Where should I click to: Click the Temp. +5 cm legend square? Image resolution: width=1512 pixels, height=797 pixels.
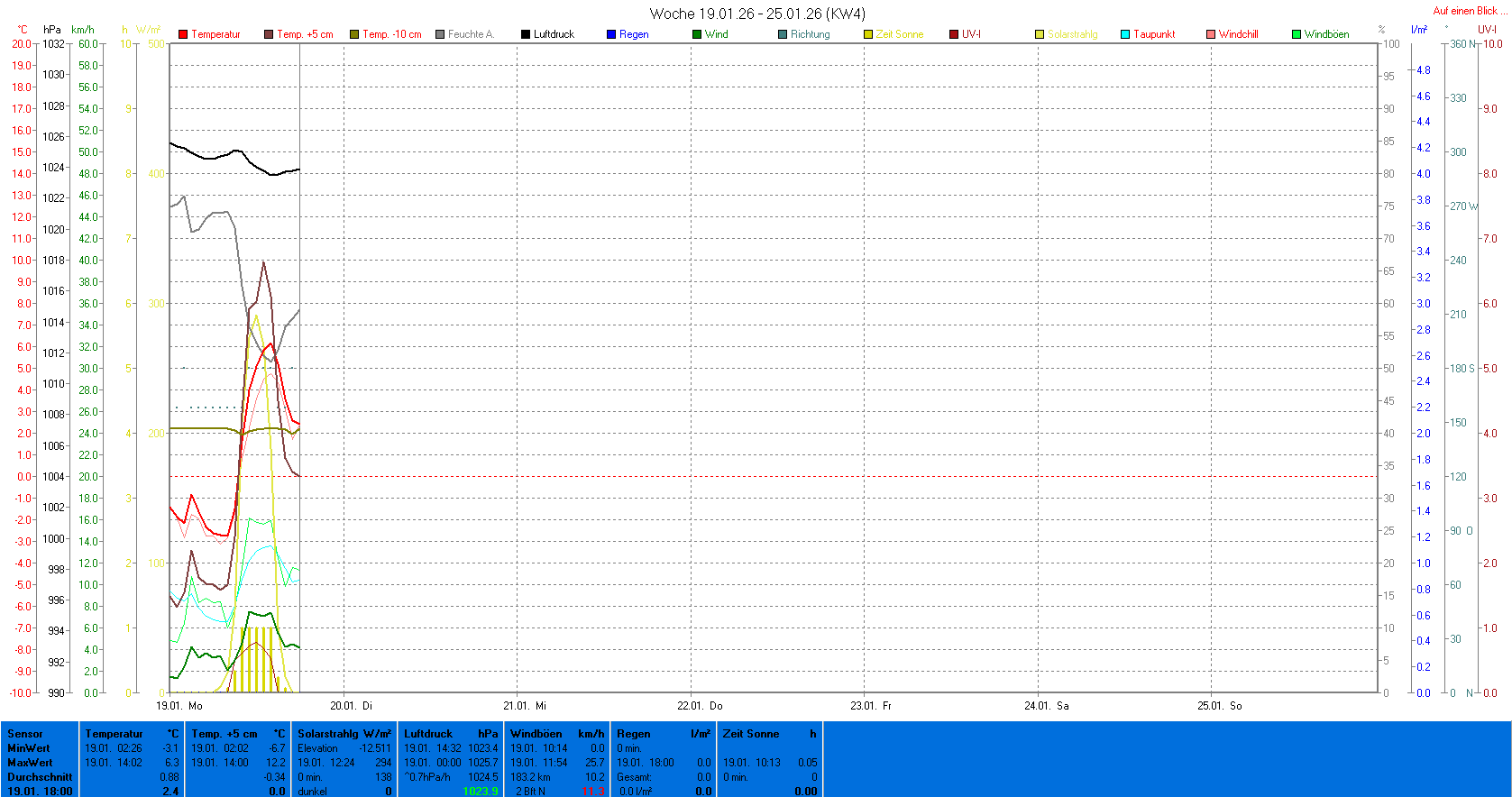click(269, 34)
